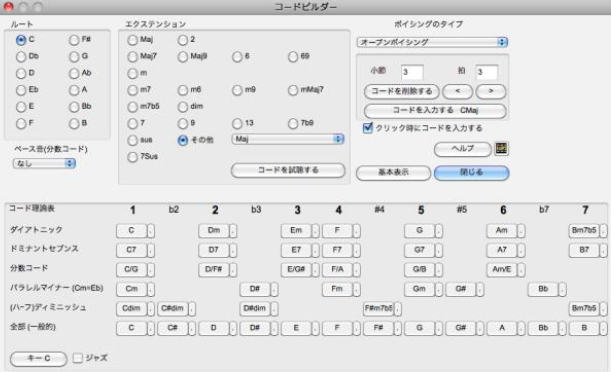Insert the D#dim chord

coord(255,309)
